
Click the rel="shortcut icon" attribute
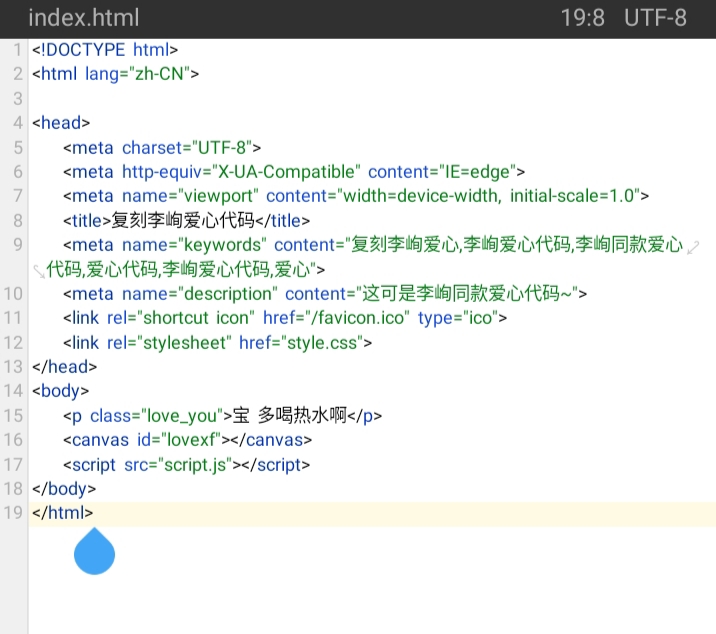(181, 318)
